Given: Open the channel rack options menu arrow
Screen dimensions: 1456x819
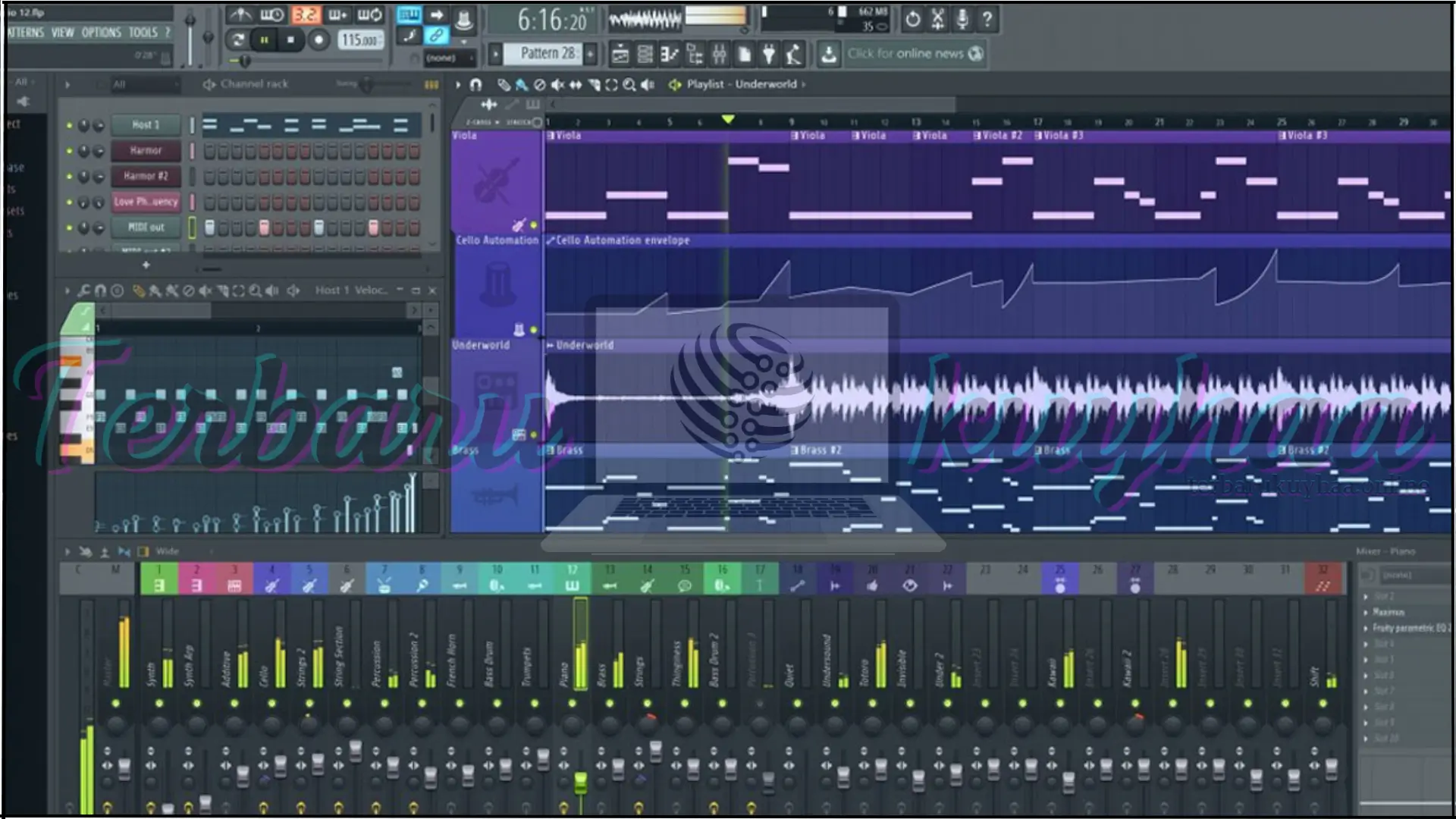Looking at the screenshot, I should point(67,84).
